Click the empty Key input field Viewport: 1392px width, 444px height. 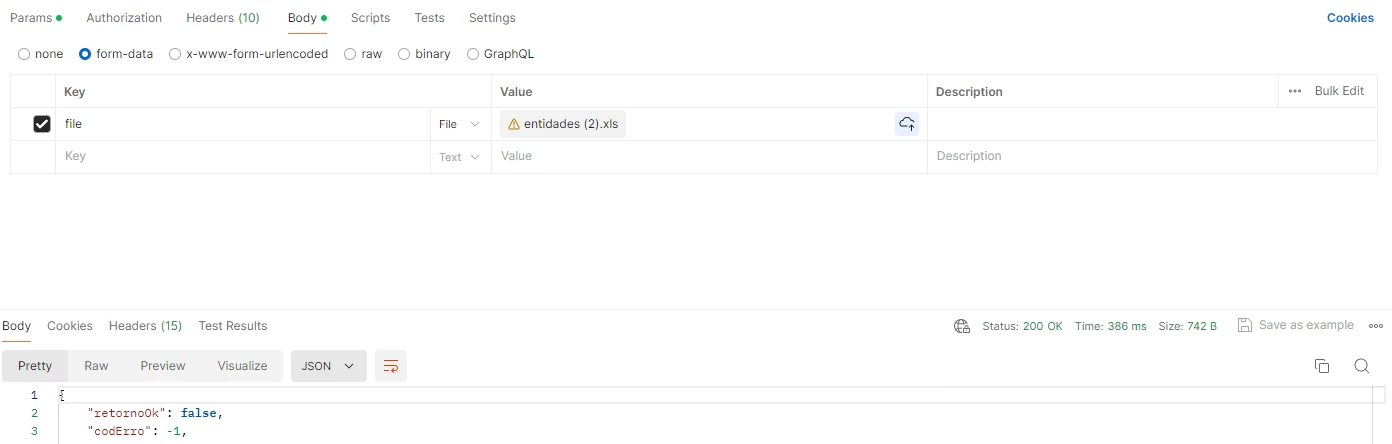243,157
